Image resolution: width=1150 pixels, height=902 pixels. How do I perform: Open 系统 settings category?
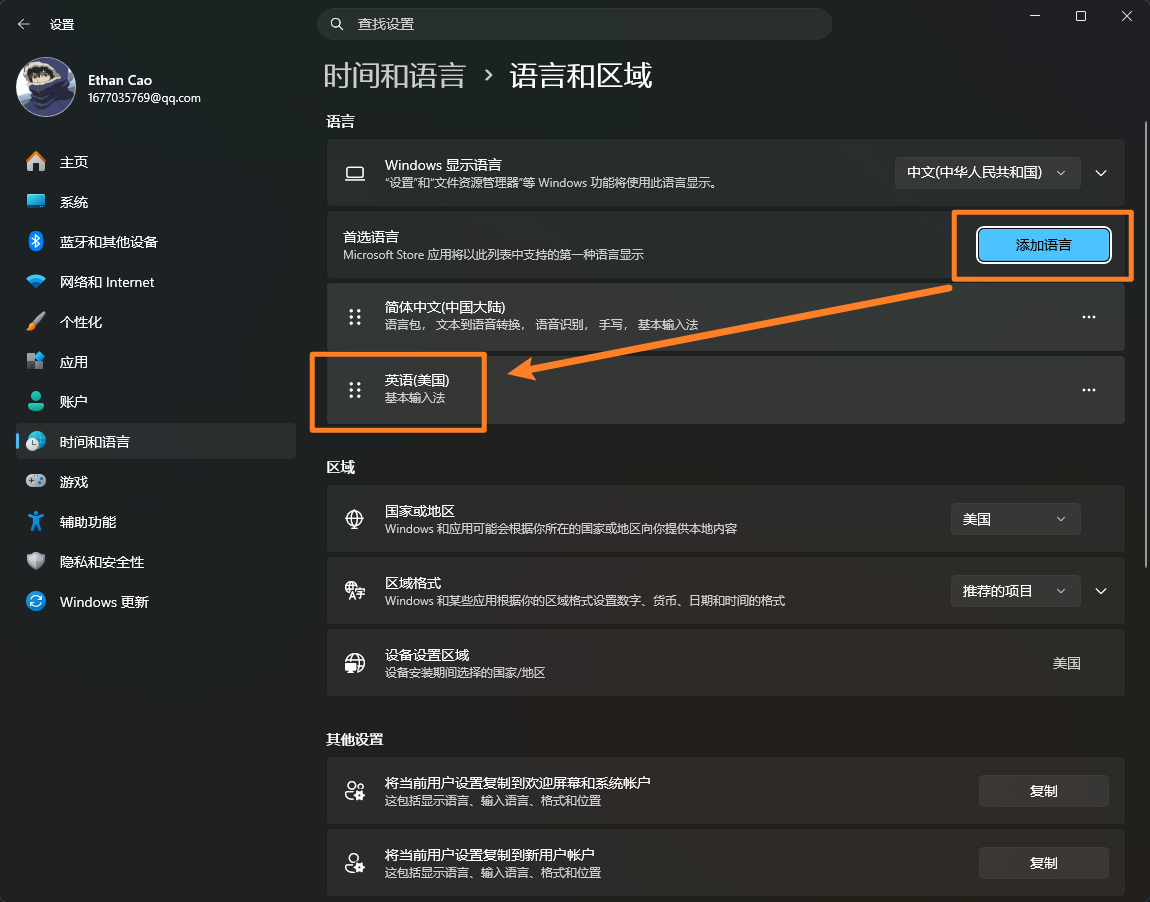coord(155,202)
